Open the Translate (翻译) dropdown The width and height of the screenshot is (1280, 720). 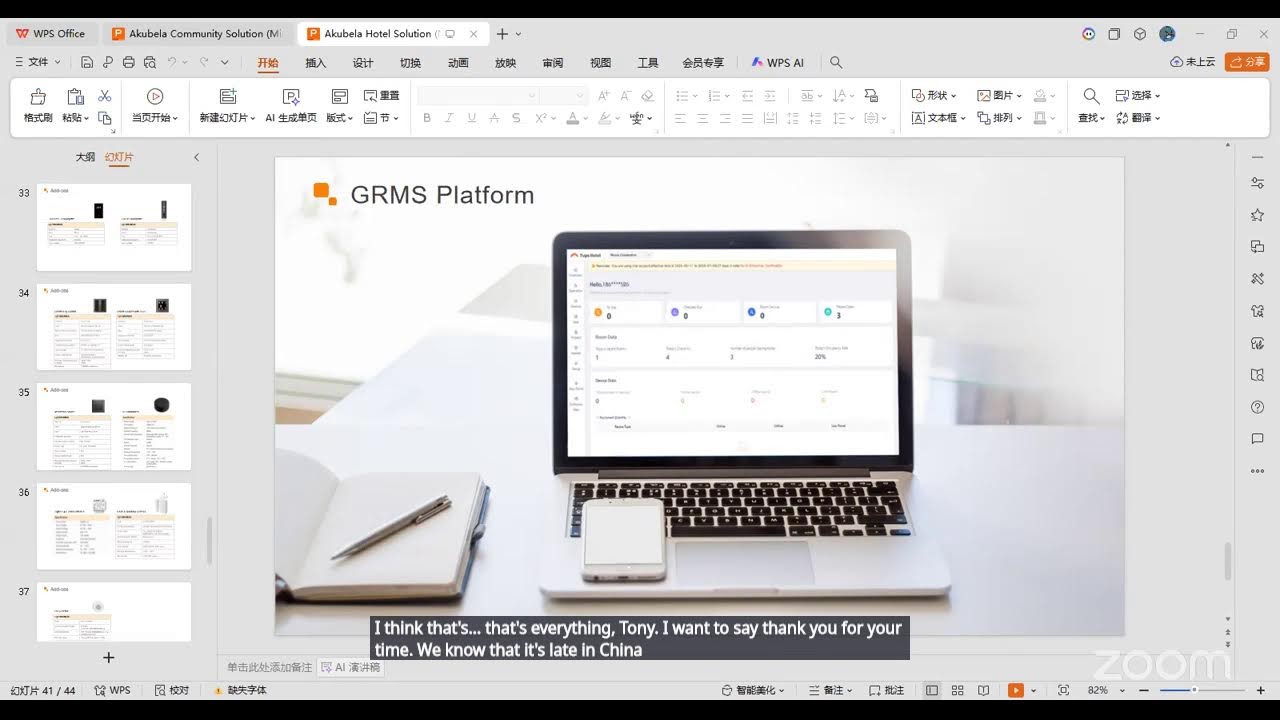(x=1138, y=118)
